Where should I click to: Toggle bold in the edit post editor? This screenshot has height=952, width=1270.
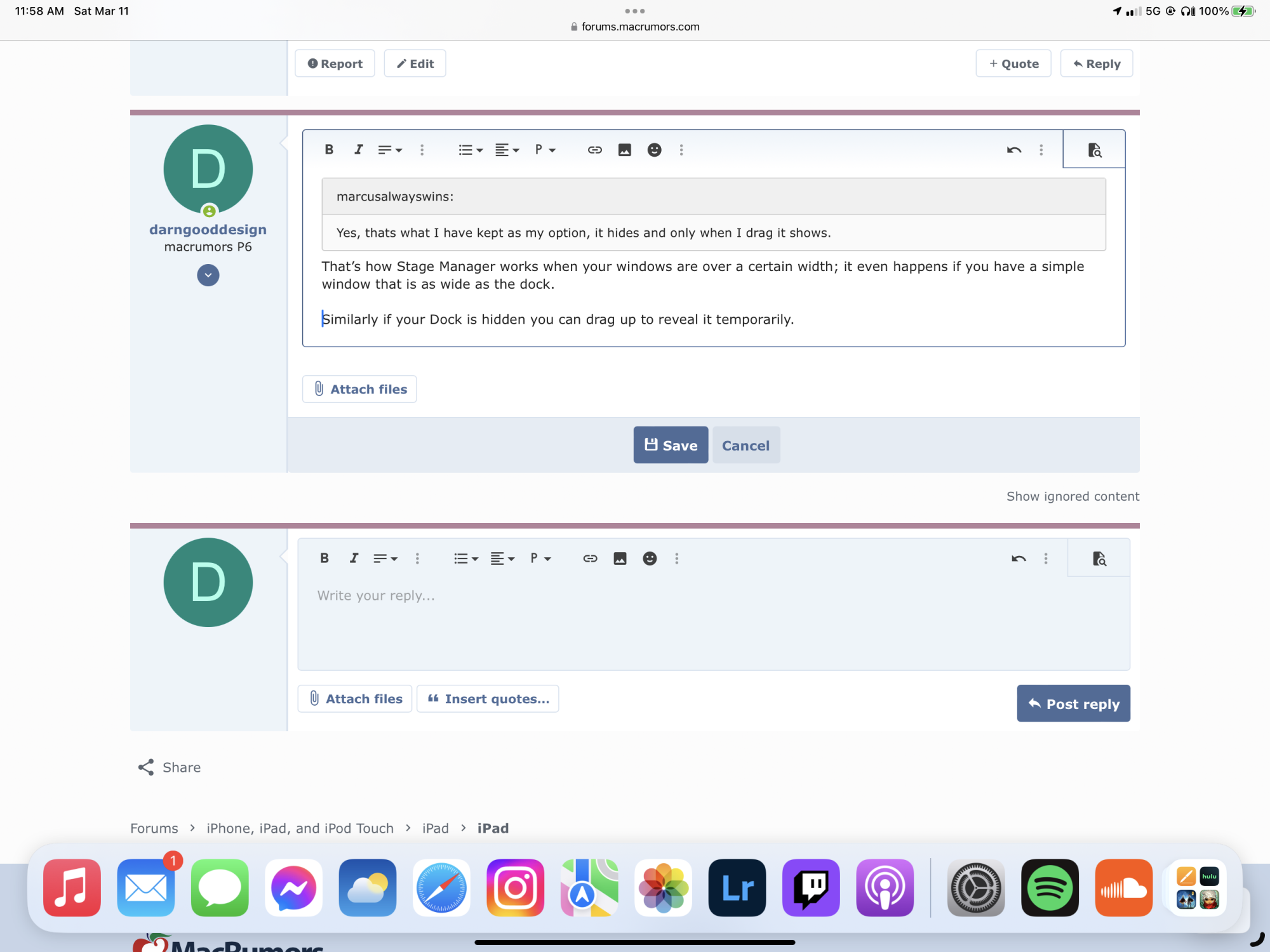(329, 150)
